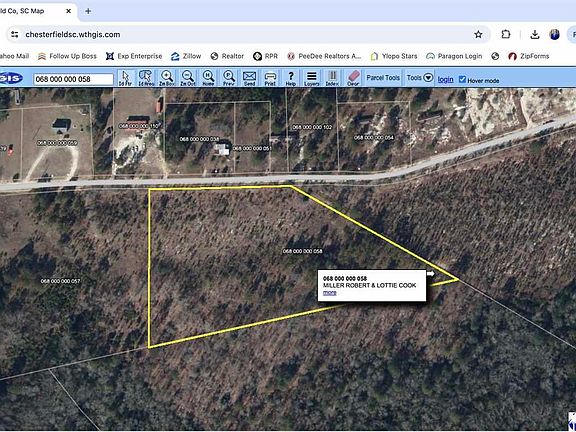
Task: Click the globe bookmark before ZipForms
Action: coord(495,56)
